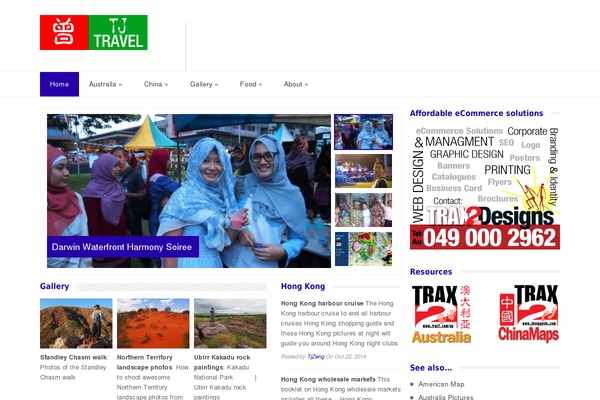Open the Trax2 Australia resource logo

441,313
